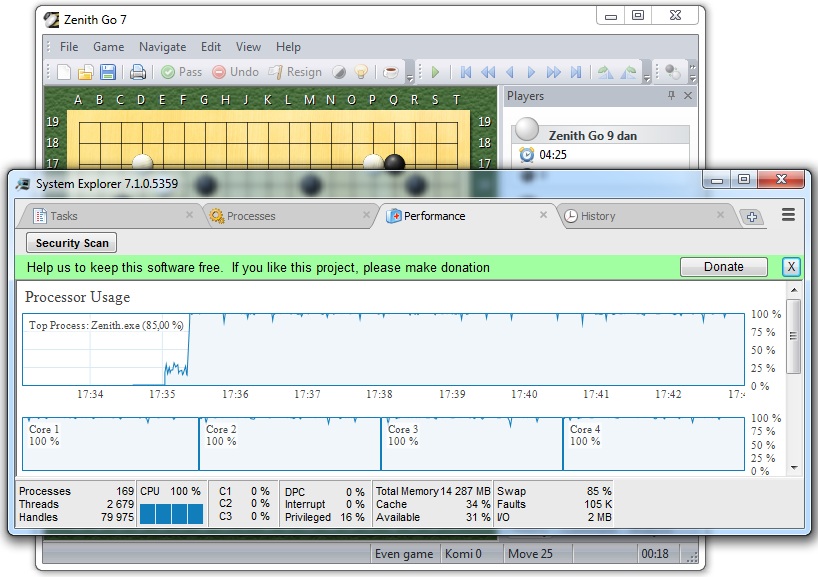The height and width of the screenshot is (577, 818).
Task: Click the Print icon in Zenith toolbar
Action: click(x=138, y=72)
